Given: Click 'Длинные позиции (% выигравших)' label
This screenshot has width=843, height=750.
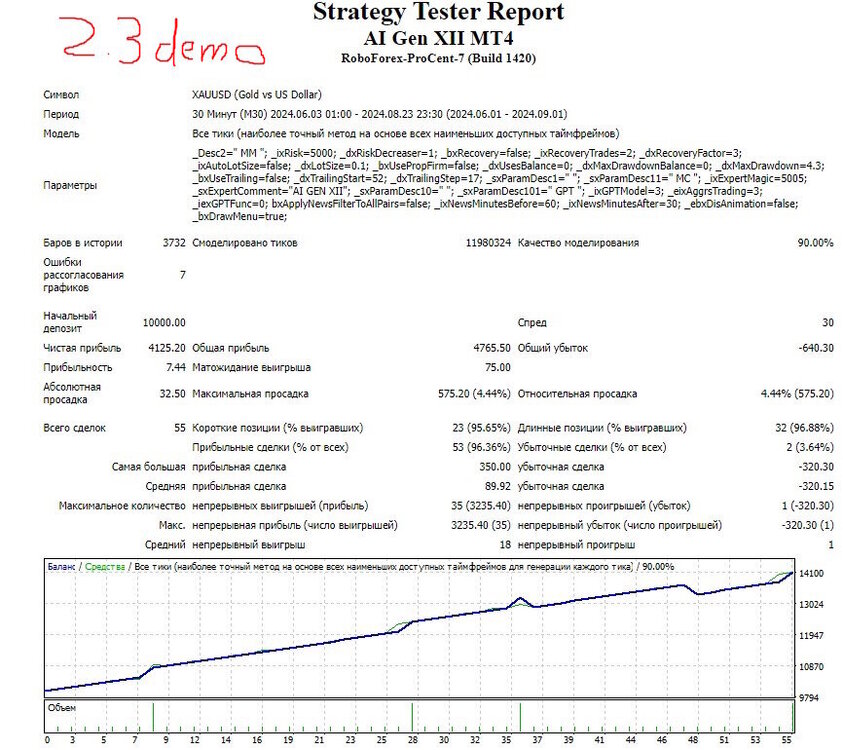Looking at the screenshot, I should click(602, 428).
